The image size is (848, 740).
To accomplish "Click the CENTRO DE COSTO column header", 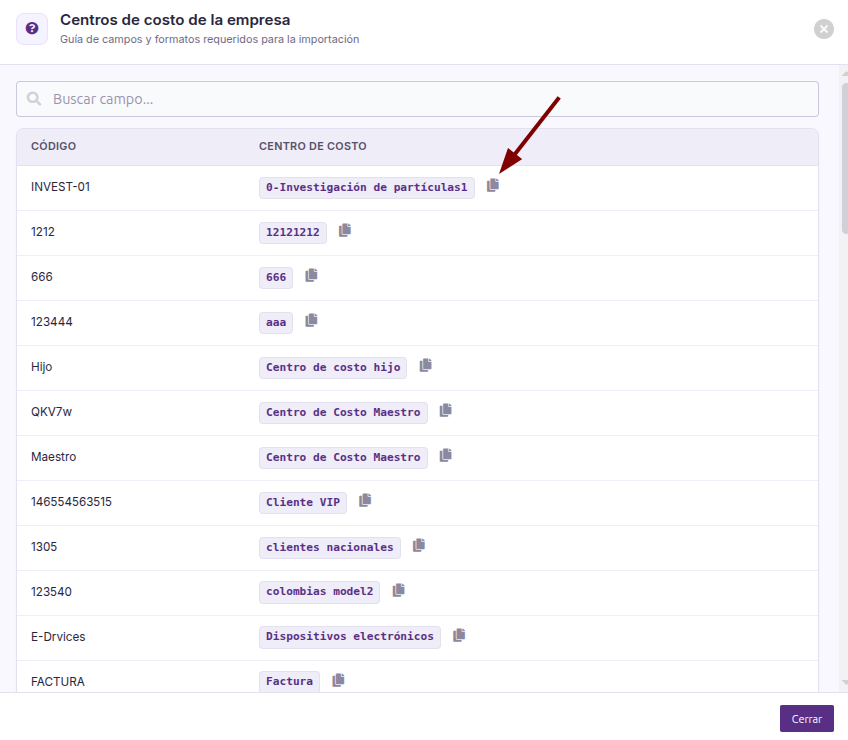I will [x=313, y=146].
